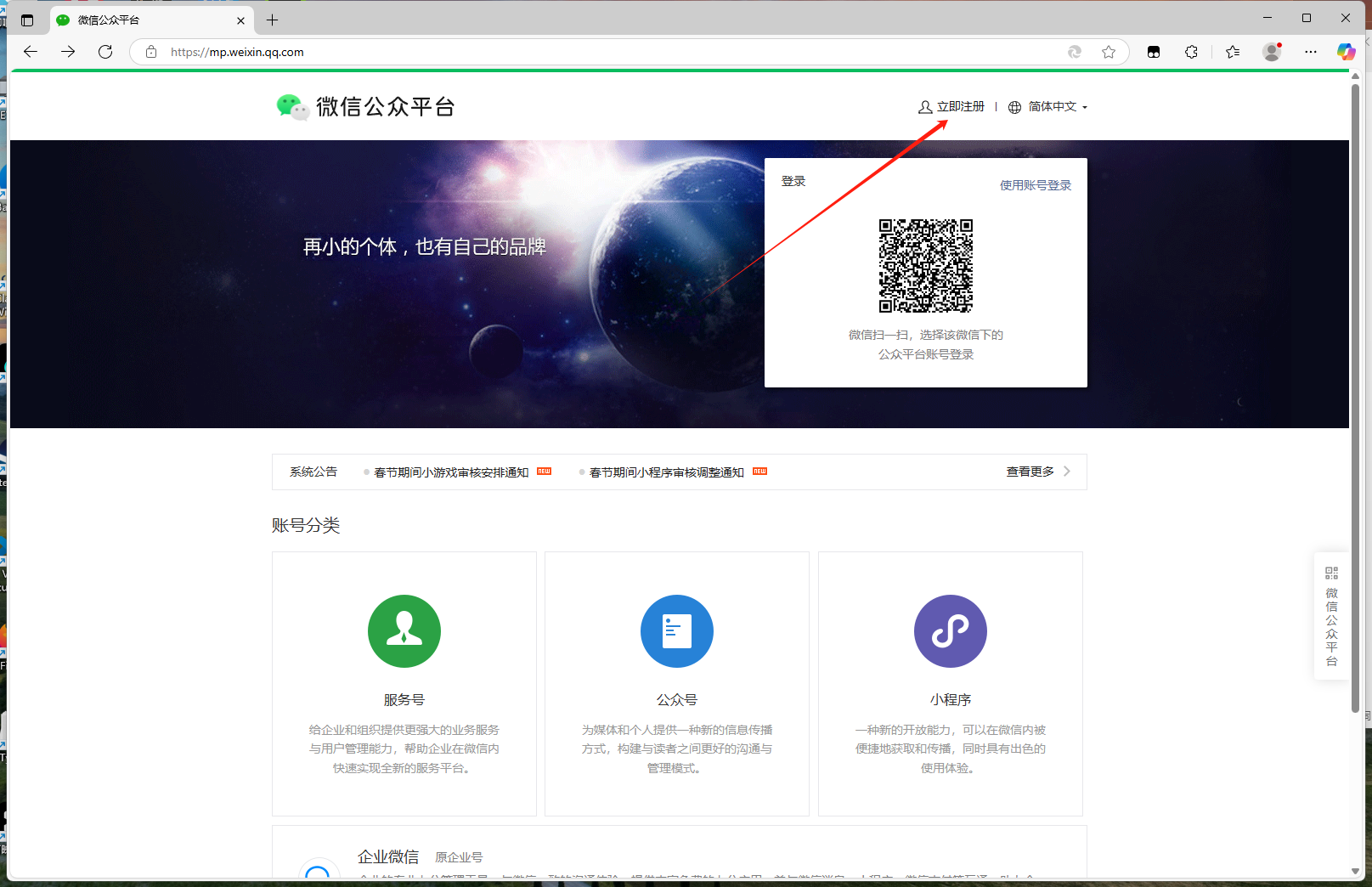Click the 小程序 card title
The width and height of the screenshot is (1372, 887).
tap(951, 700)
